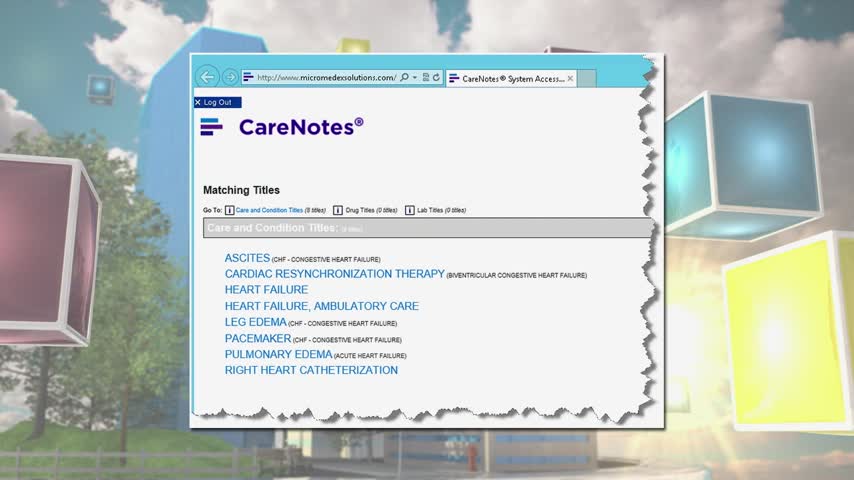Open the PACEMAKER title
This screenshot has height=480, width=854.
(x=258, y=338)
